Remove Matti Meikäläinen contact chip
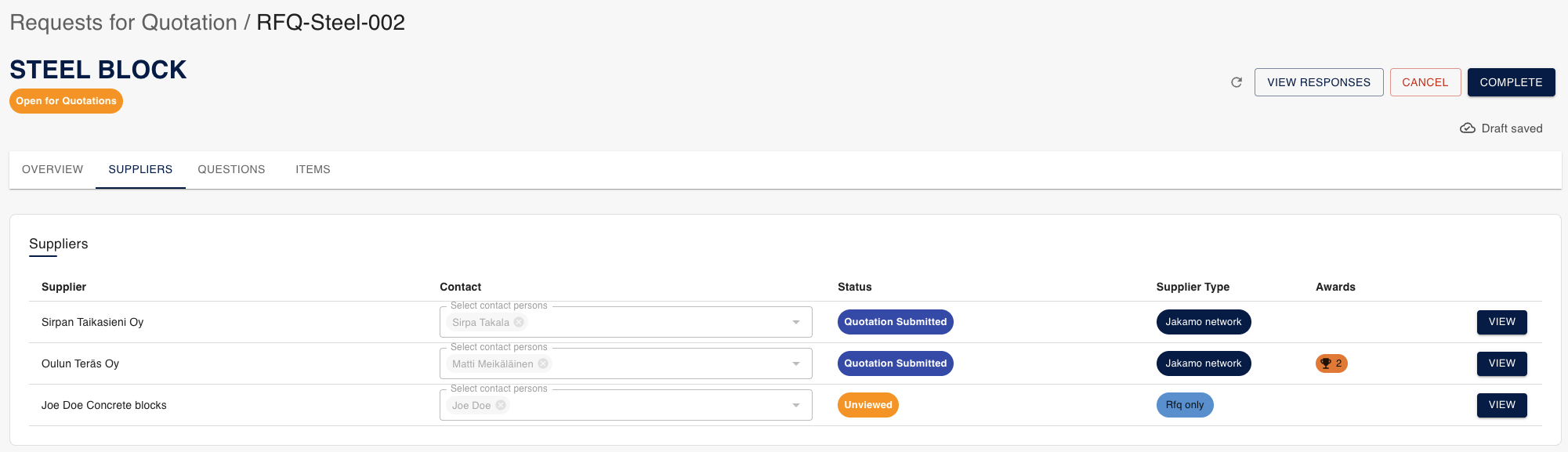The width and height of the screenshot is (1568, 452). (543, 364)
